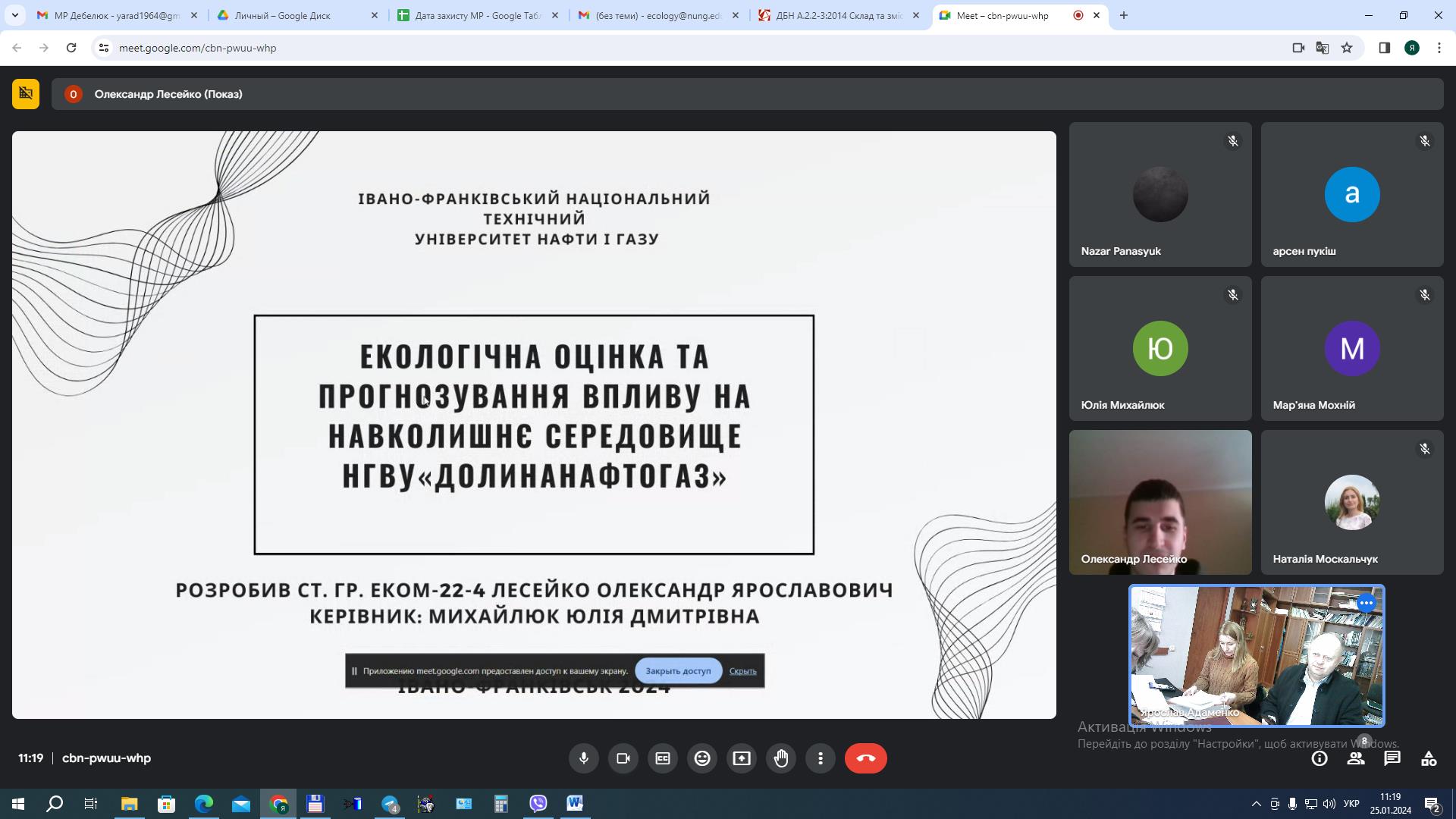Go back in browser history
The height and width of the screenshot is (819, 1456).
(17, 48)
